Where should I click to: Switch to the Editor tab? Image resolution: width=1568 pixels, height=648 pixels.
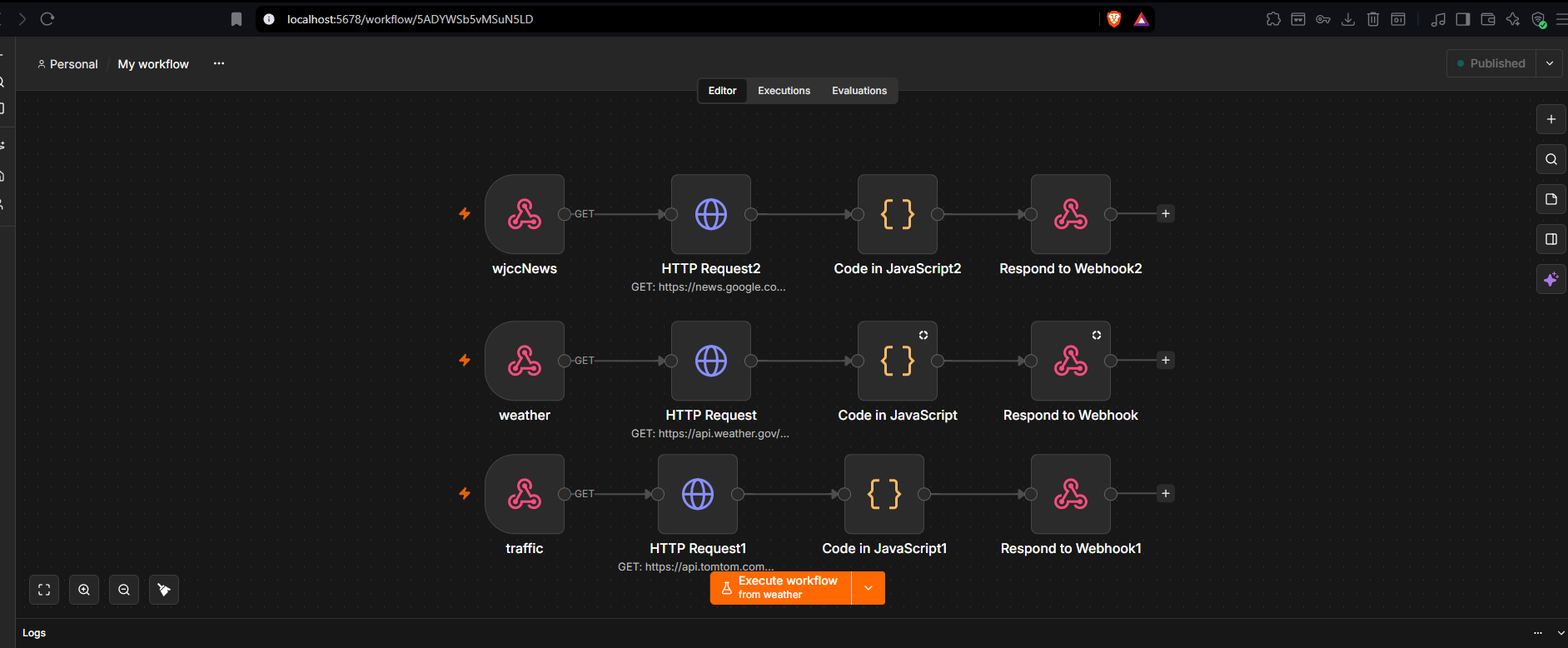coord(722,91)
